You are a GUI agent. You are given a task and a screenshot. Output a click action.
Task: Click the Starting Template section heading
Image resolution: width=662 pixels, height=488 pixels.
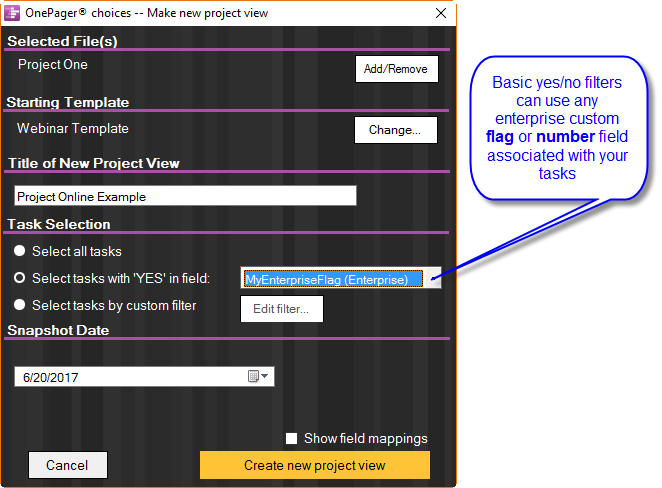coord(68,102)
